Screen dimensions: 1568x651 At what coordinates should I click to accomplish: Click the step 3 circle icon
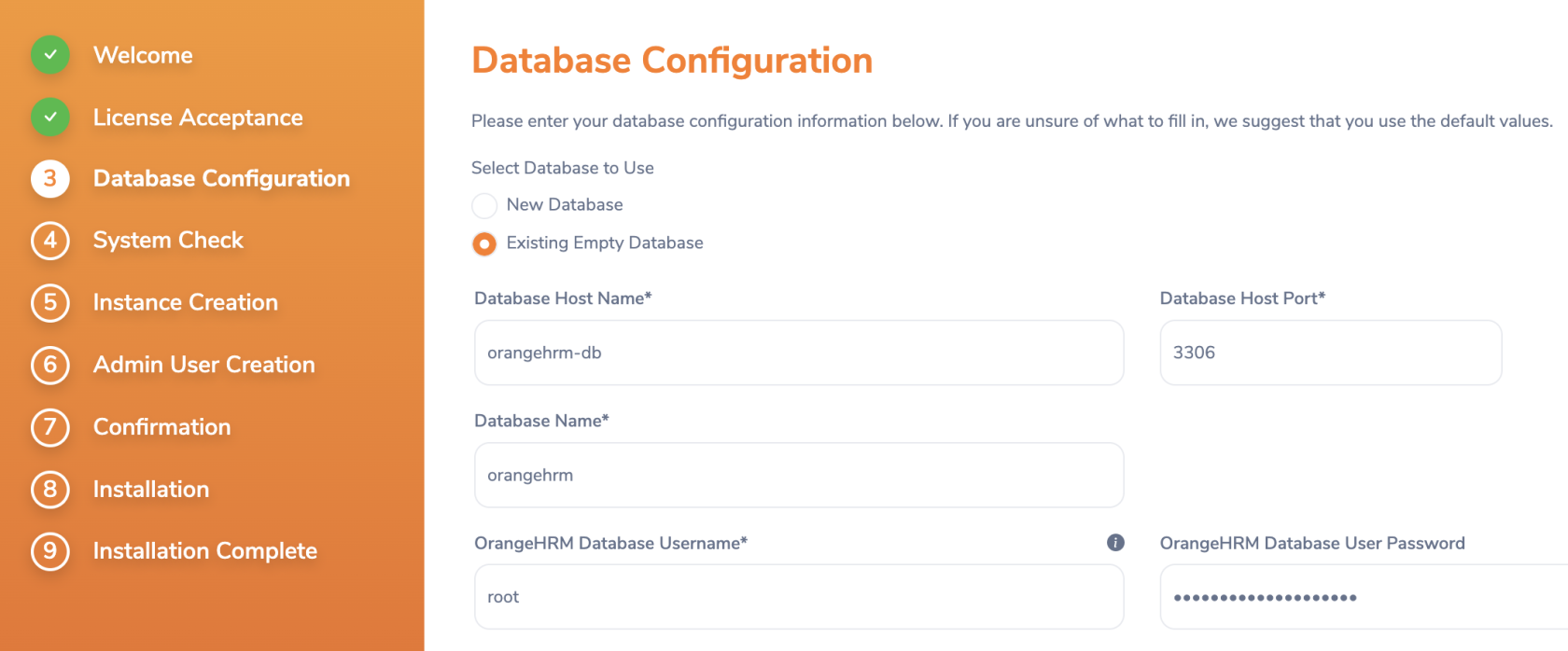(x=50, y=178)
